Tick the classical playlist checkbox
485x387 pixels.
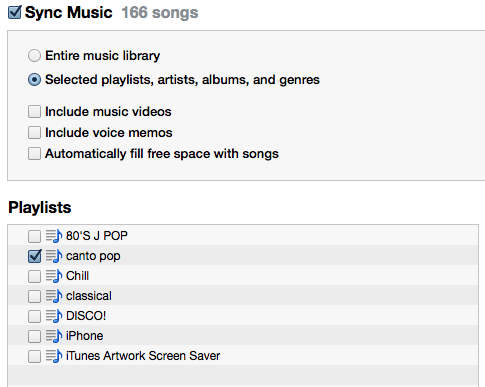click(34, 296)
